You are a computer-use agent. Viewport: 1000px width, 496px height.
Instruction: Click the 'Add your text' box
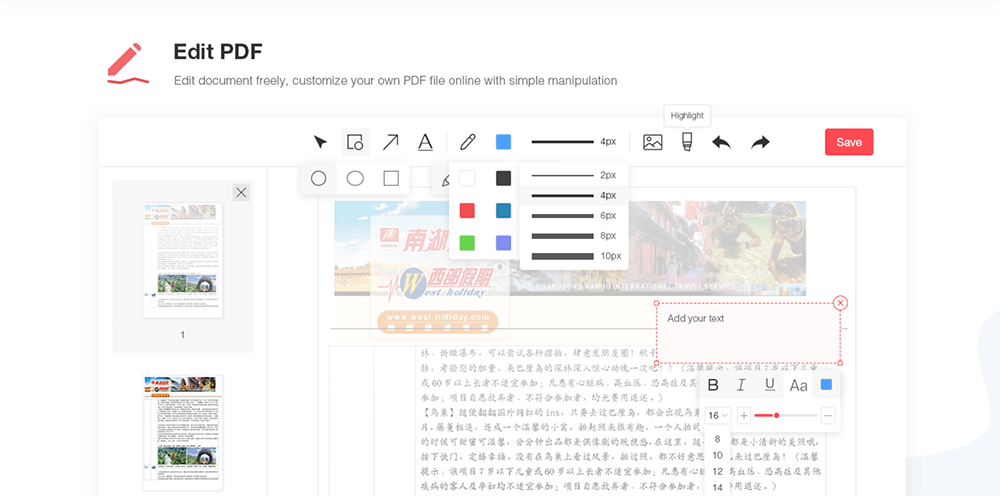(x=747, y=333)
